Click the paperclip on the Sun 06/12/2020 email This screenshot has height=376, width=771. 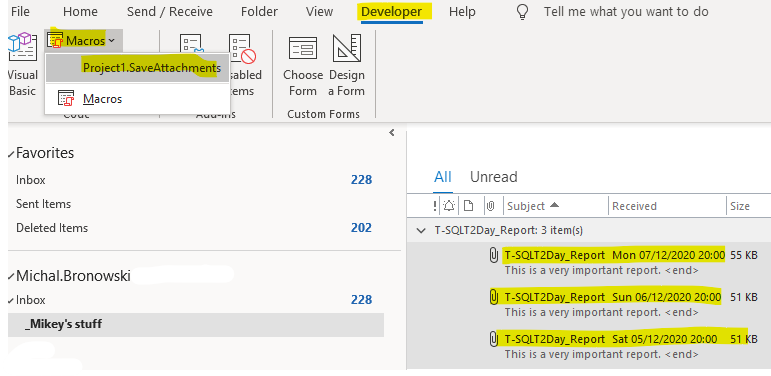click(x=494, y=297)
